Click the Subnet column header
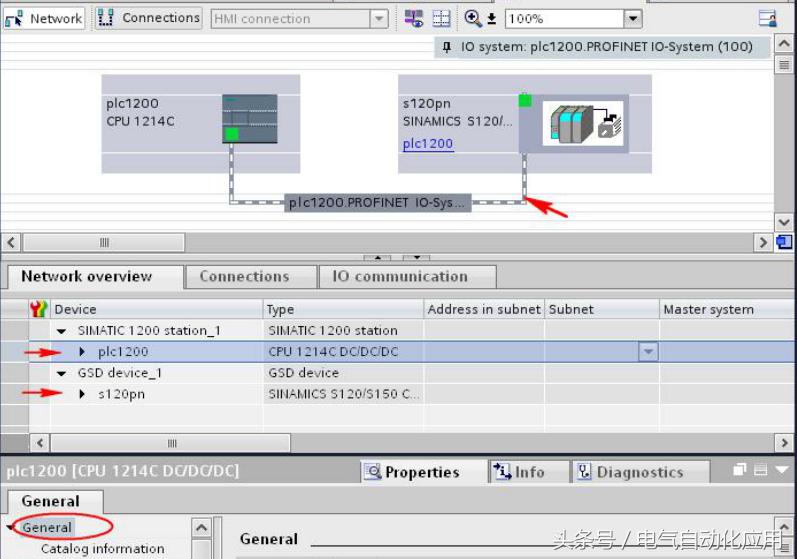 click(602, 309)
